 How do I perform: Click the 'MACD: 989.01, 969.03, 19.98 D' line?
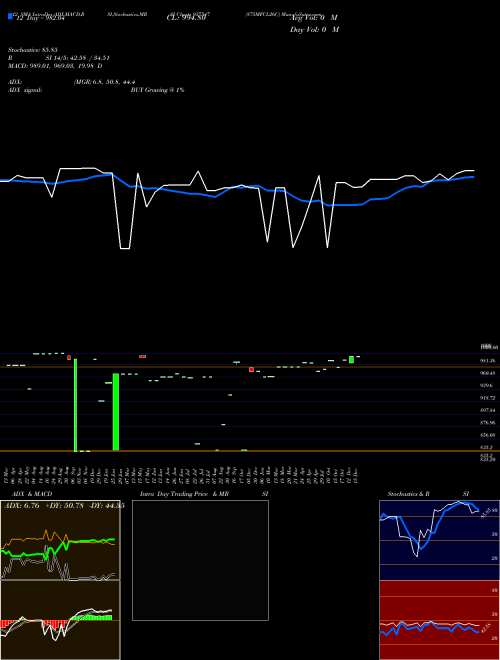point(55,66)
